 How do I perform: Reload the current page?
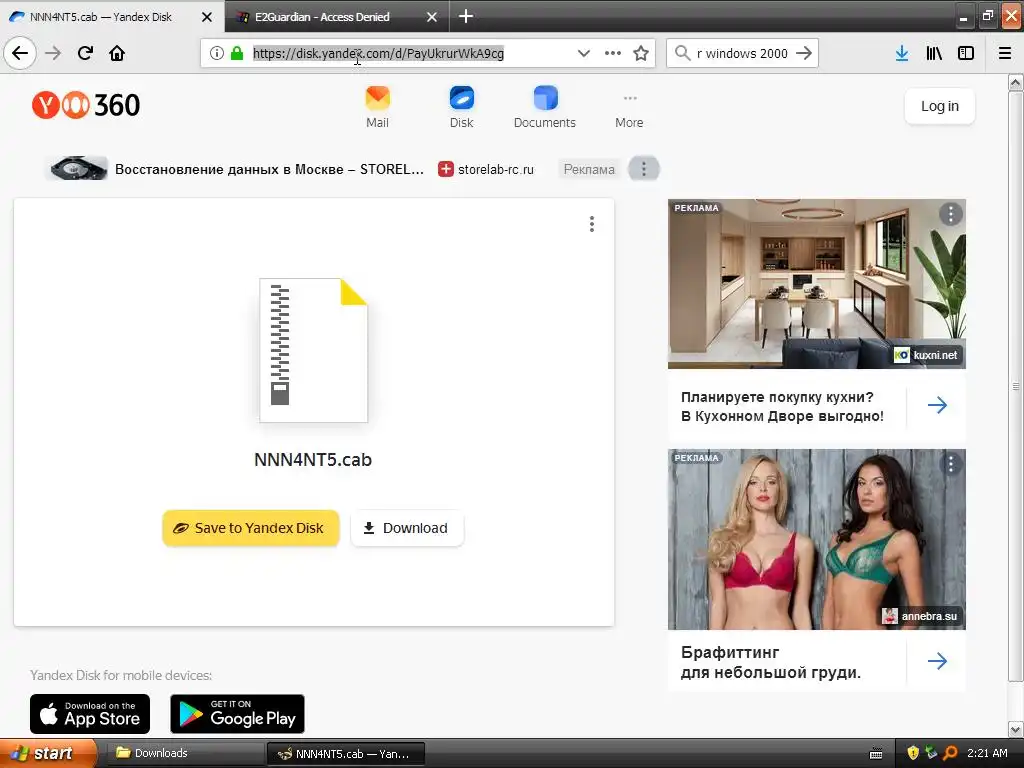pos(85,53)
